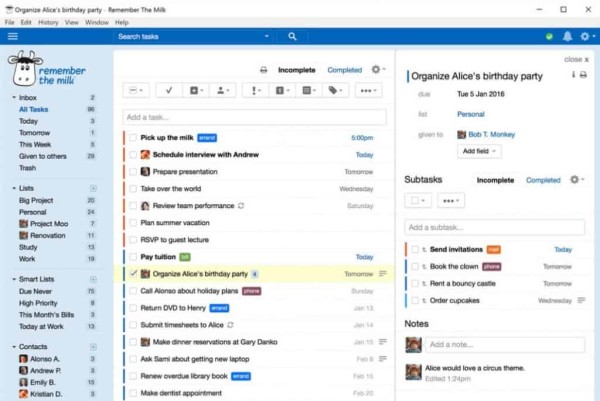600x401 pixels.
Task: Open the move-to-list toolbar button
Action: pos(282,90)
